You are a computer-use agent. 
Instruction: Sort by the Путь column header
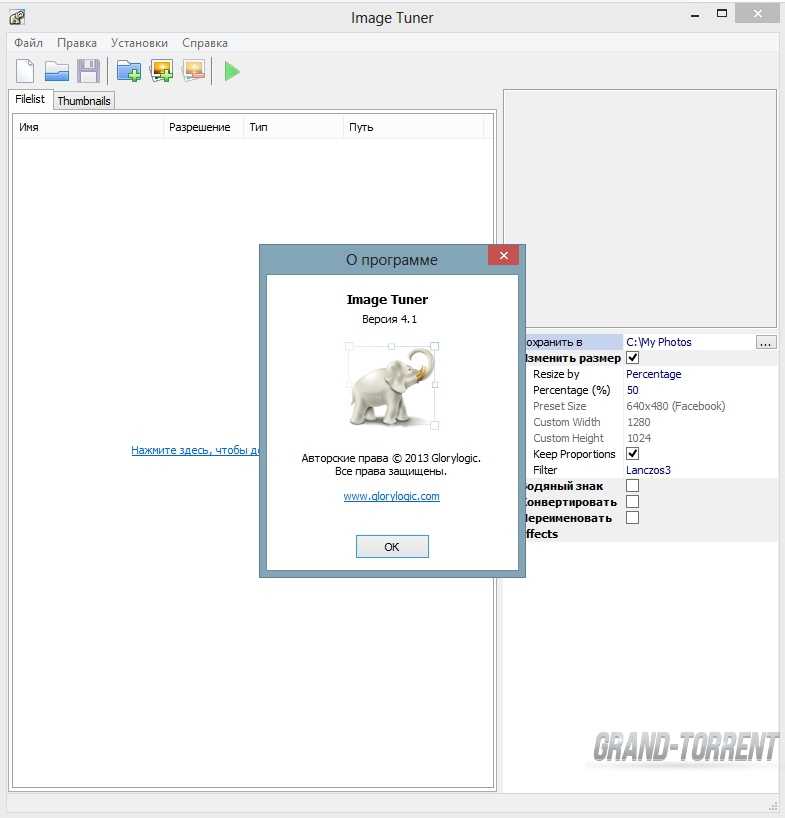(414, 127)
